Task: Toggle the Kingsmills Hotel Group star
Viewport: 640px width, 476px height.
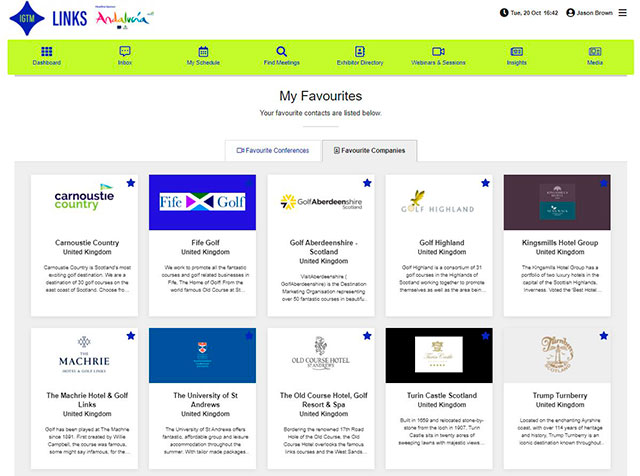Action: coord(604,183)
